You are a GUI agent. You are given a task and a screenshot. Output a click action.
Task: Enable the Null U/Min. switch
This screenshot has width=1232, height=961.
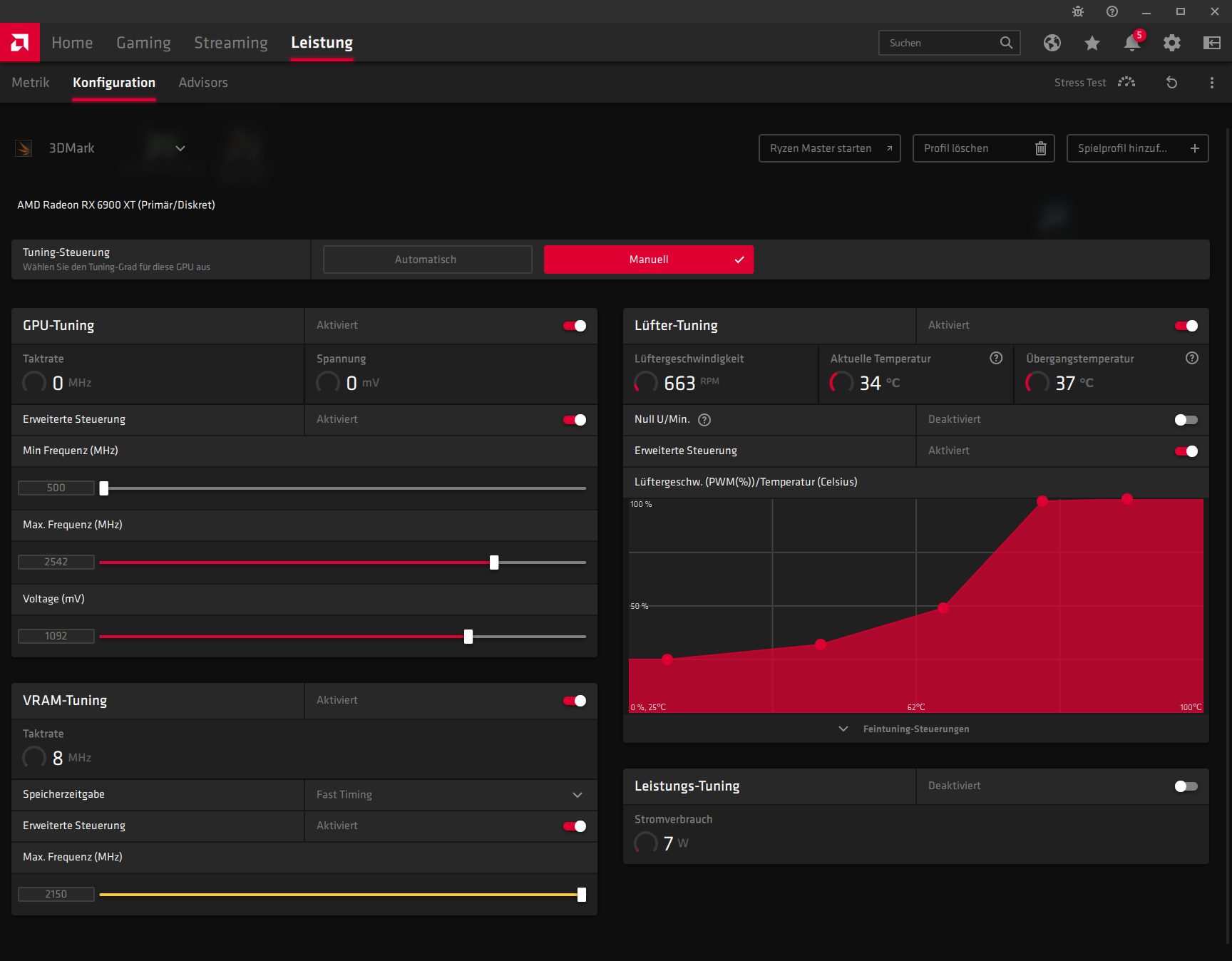point(1186,420)
